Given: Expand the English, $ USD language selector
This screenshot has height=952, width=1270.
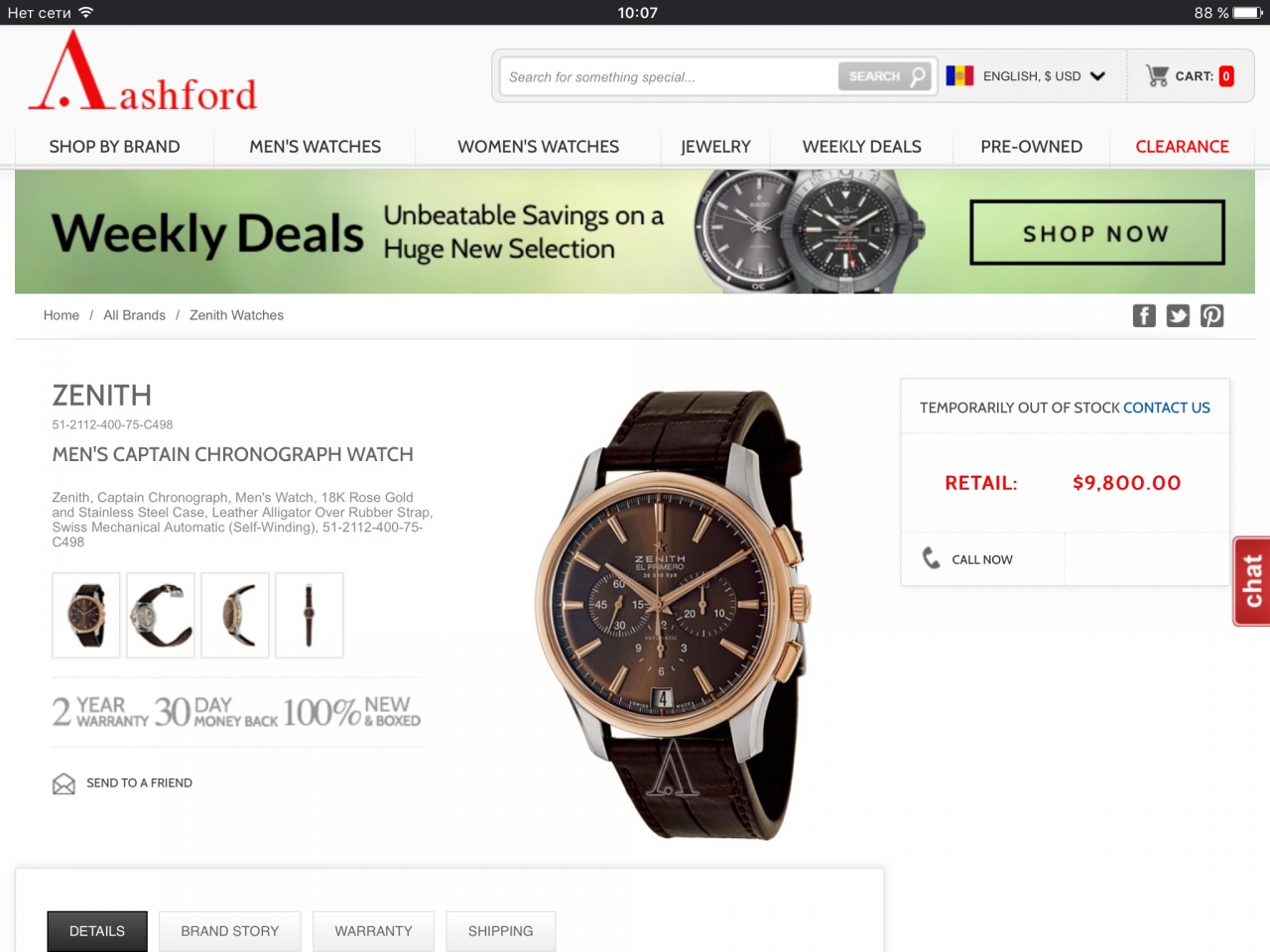Looking at the screenshot, I should [x=1026, y=76].
